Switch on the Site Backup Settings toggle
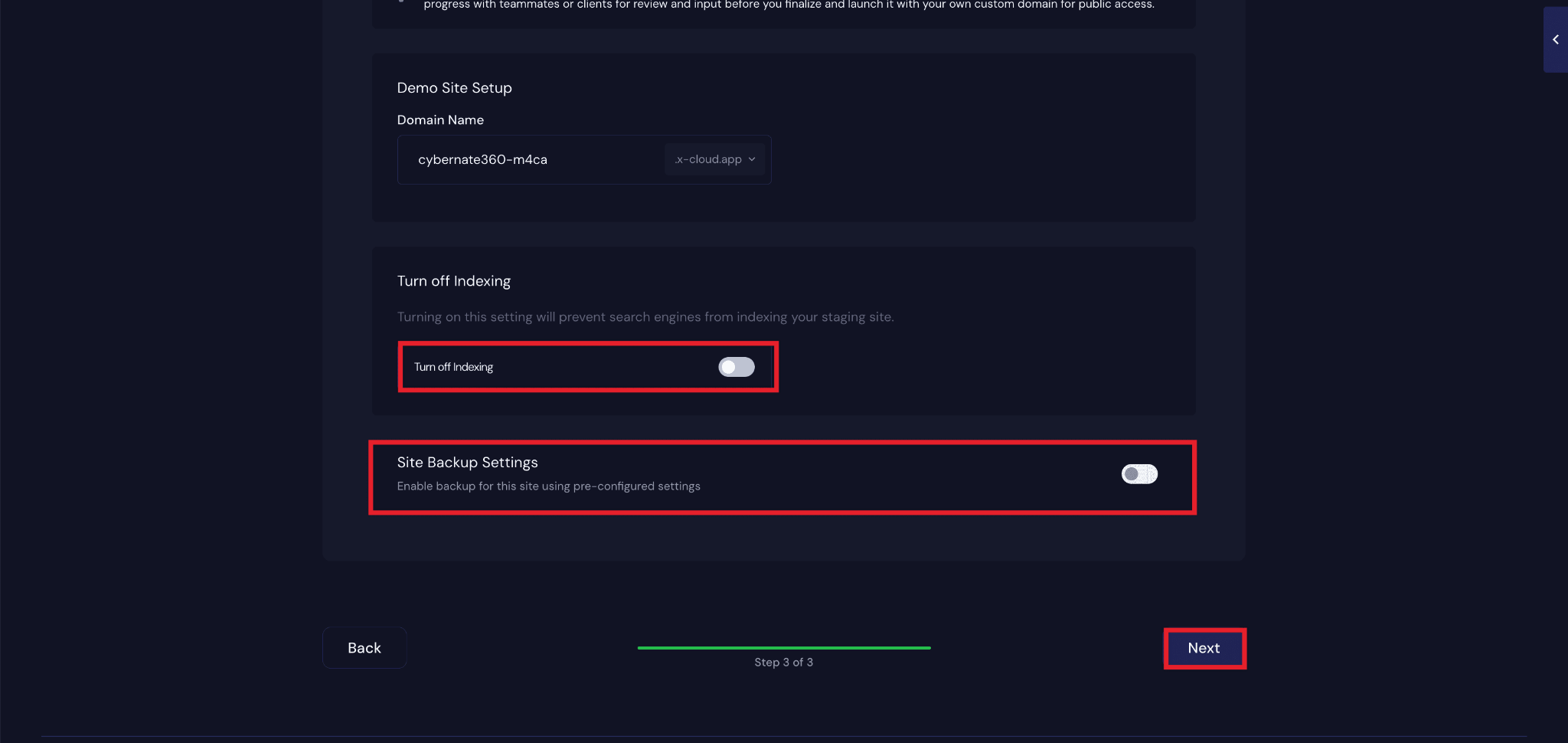Screen dimensions: 1568x743 coord(1139,474)
